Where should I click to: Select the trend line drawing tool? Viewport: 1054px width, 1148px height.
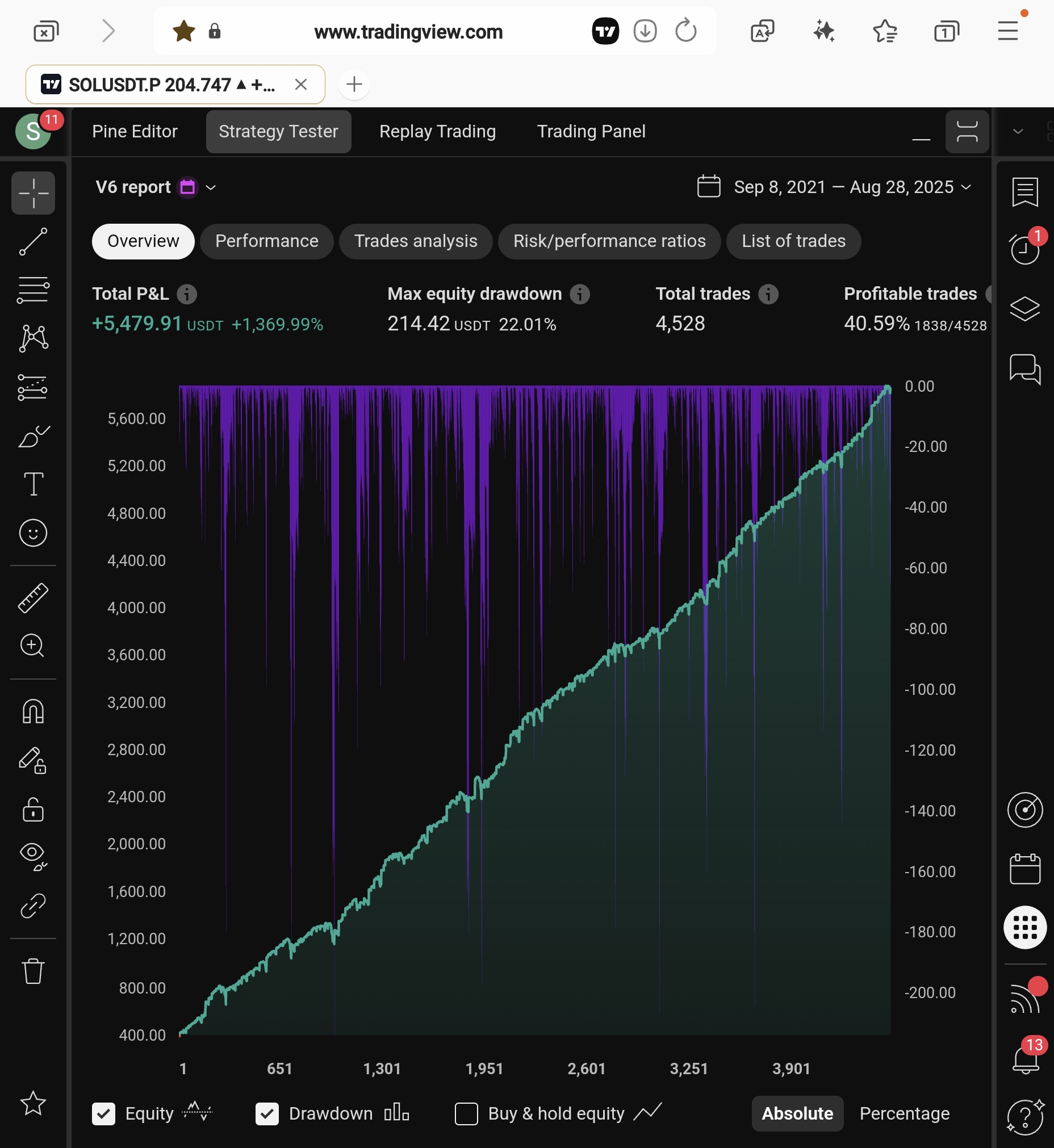33,242
